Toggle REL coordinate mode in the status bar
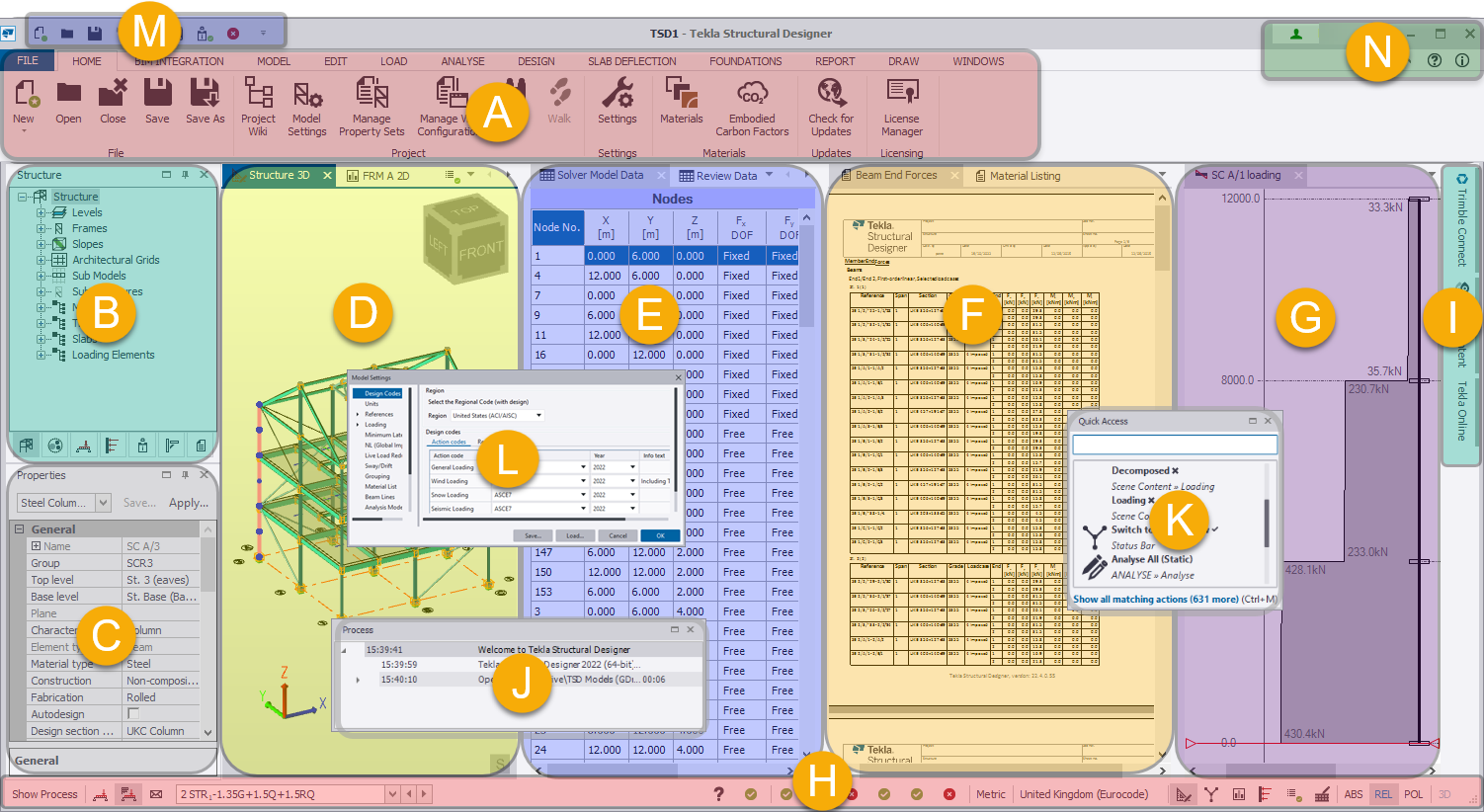Viewport: 1484px width, 812px height. coord(1383,794)
